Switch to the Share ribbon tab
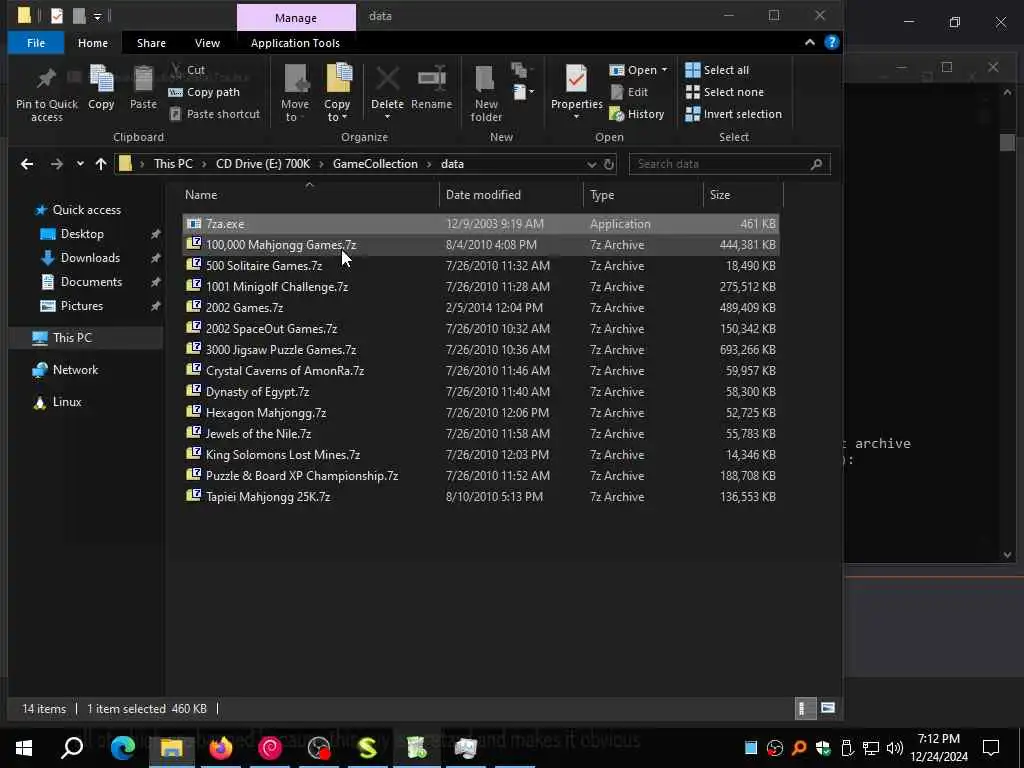This screenshot has height=768, width=1024. (x=151, y=43)
